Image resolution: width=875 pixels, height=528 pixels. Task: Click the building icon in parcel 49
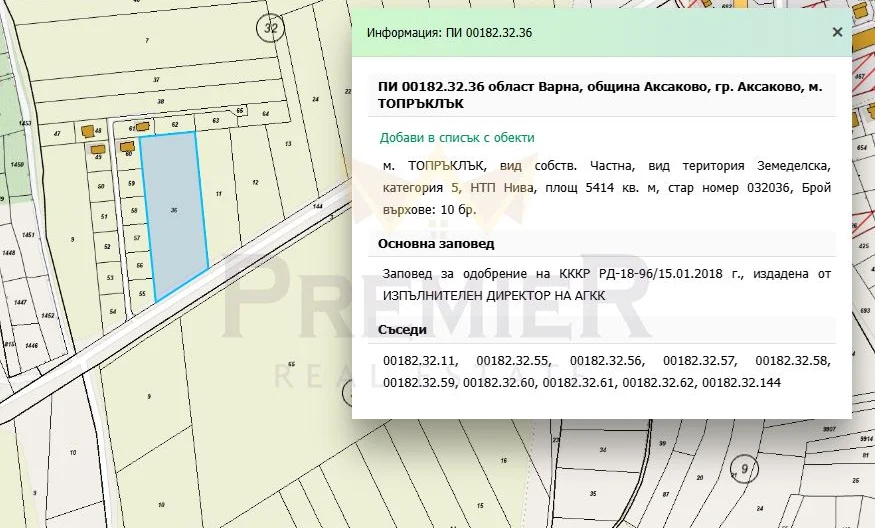(x=98, y=147)
